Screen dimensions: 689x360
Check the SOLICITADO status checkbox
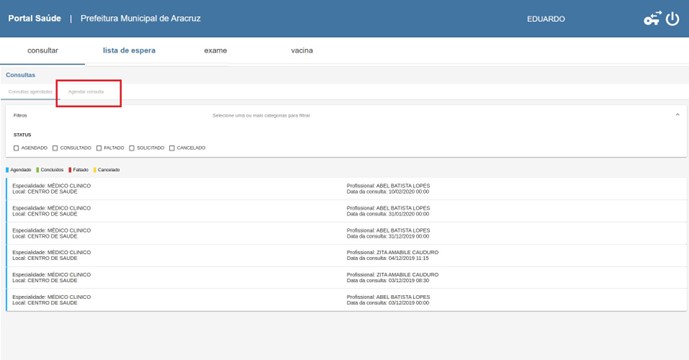click(131, 148)
